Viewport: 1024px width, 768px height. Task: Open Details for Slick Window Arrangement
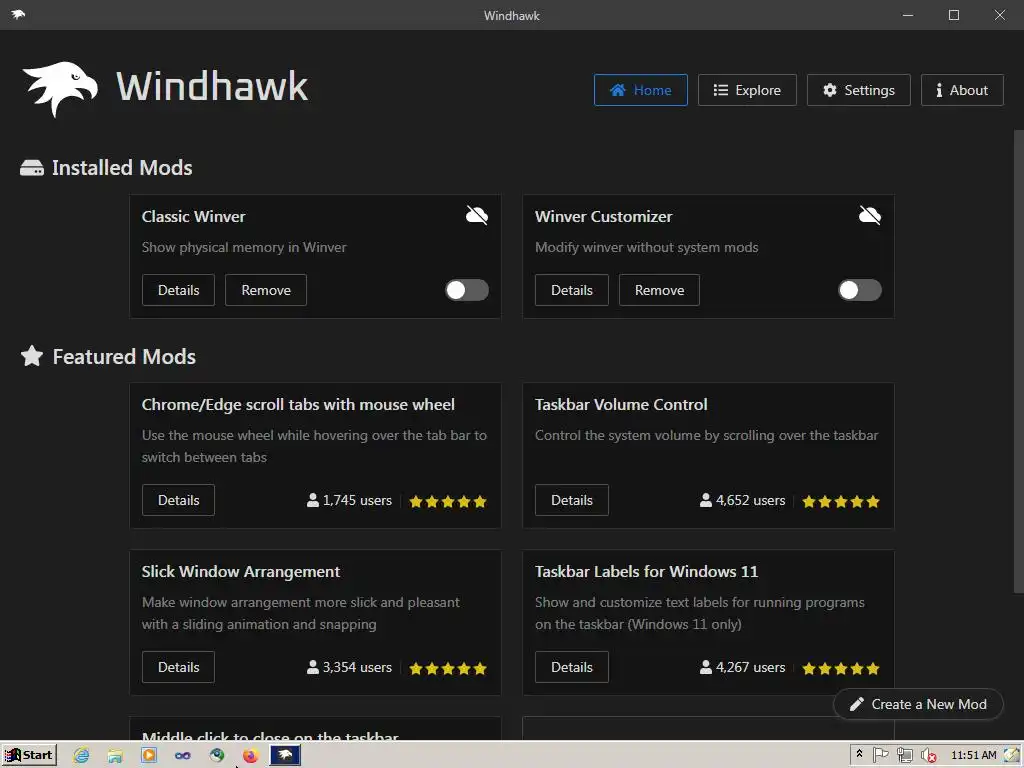178,667
